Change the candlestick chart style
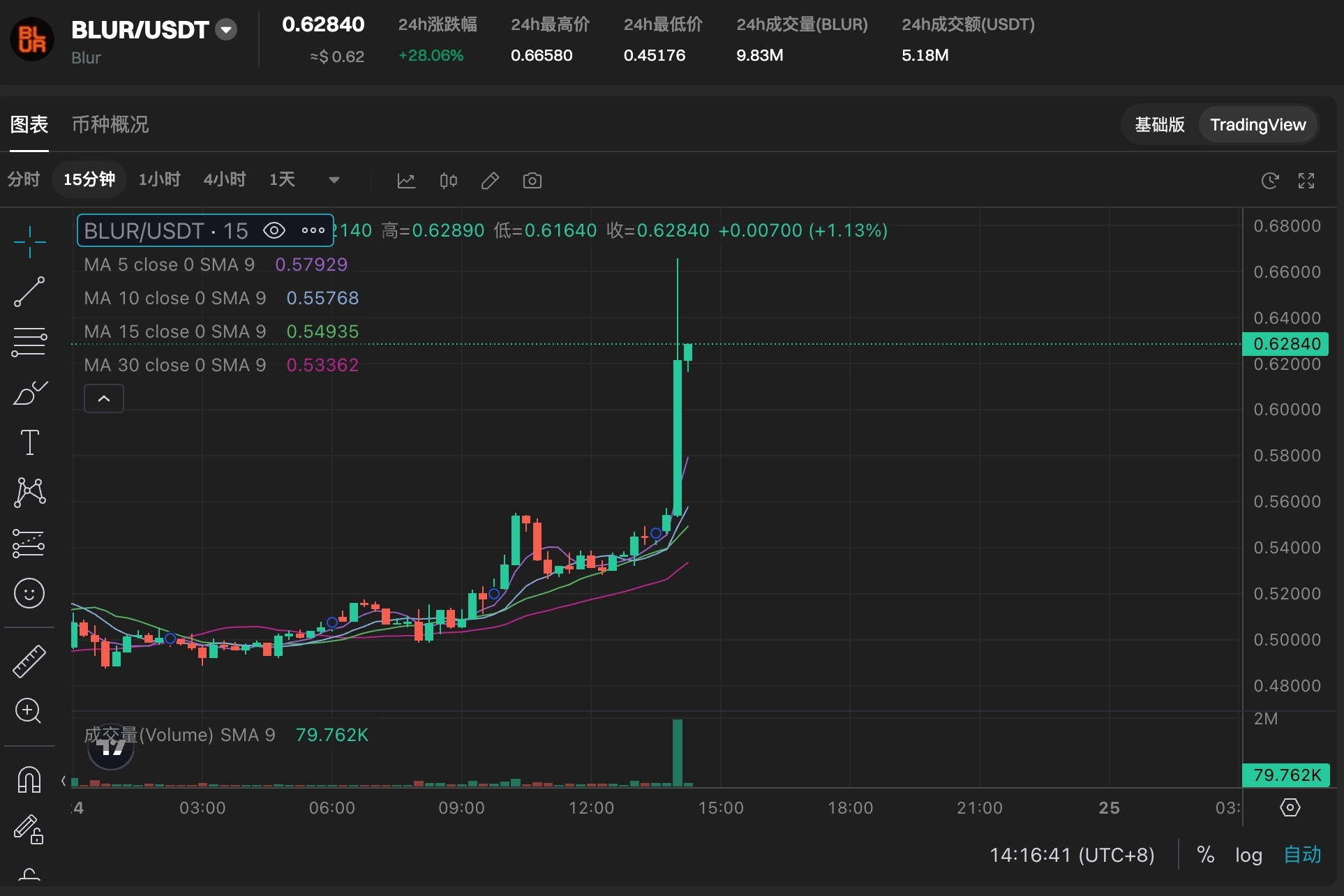The image size is (1344, 896). click(x=448, y=181)
